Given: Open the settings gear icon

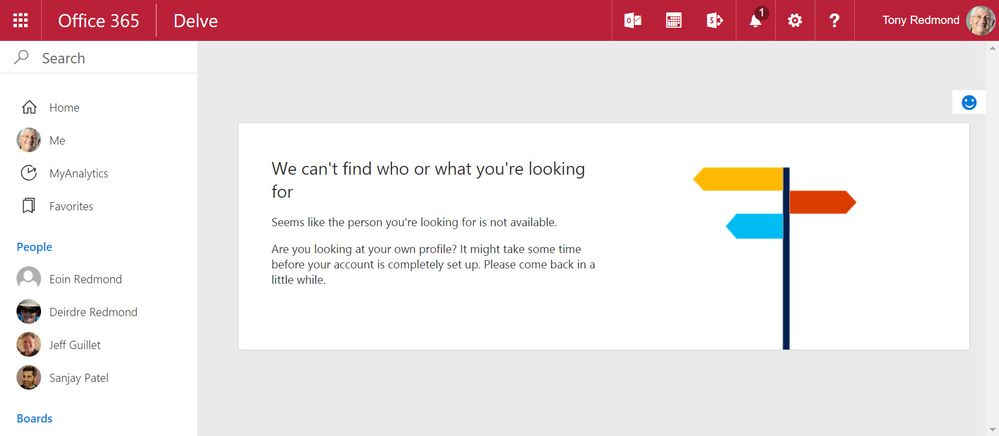Looking at the screenshot, I should click(794, 20).
